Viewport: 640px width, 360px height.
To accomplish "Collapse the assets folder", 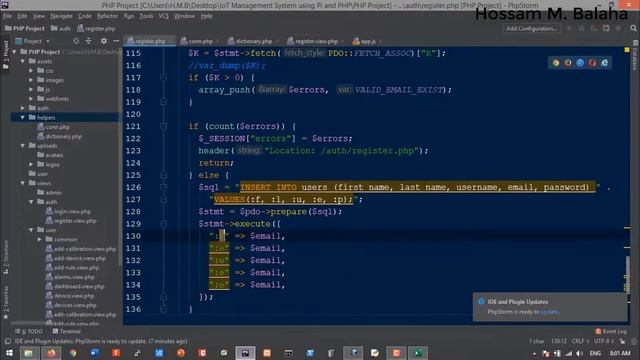I will tap(23, 61).
